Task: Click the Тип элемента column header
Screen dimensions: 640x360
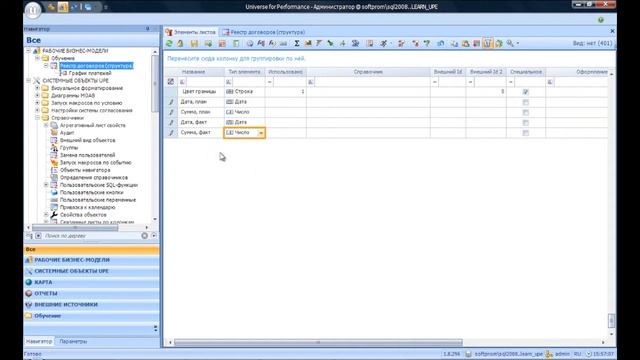Action: tap(244, 72)
